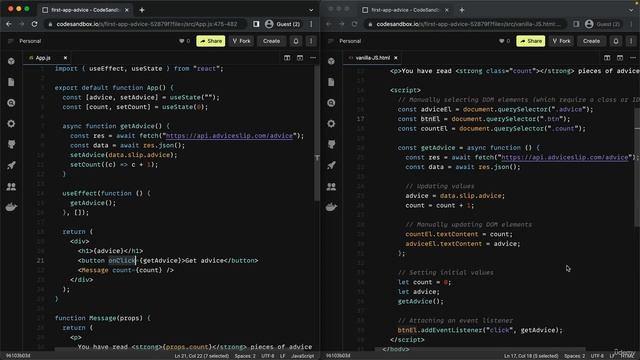This screenshot has width=640, height=360.
Task: Close the App.js editor tab
Action: click(x=65, y=58)
